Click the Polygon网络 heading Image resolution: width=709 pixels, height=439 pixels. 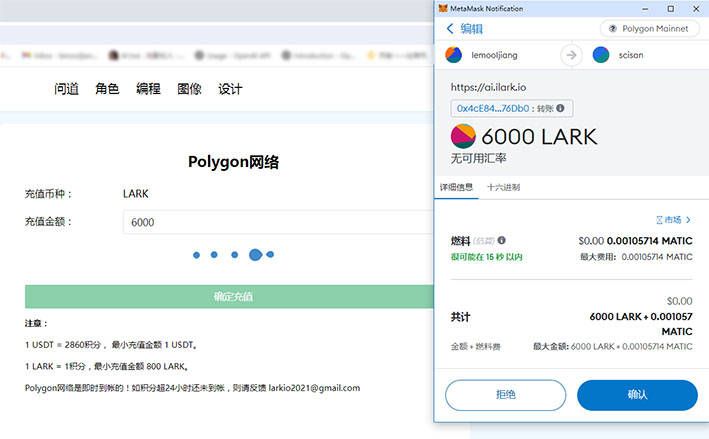tap(233, 162)
